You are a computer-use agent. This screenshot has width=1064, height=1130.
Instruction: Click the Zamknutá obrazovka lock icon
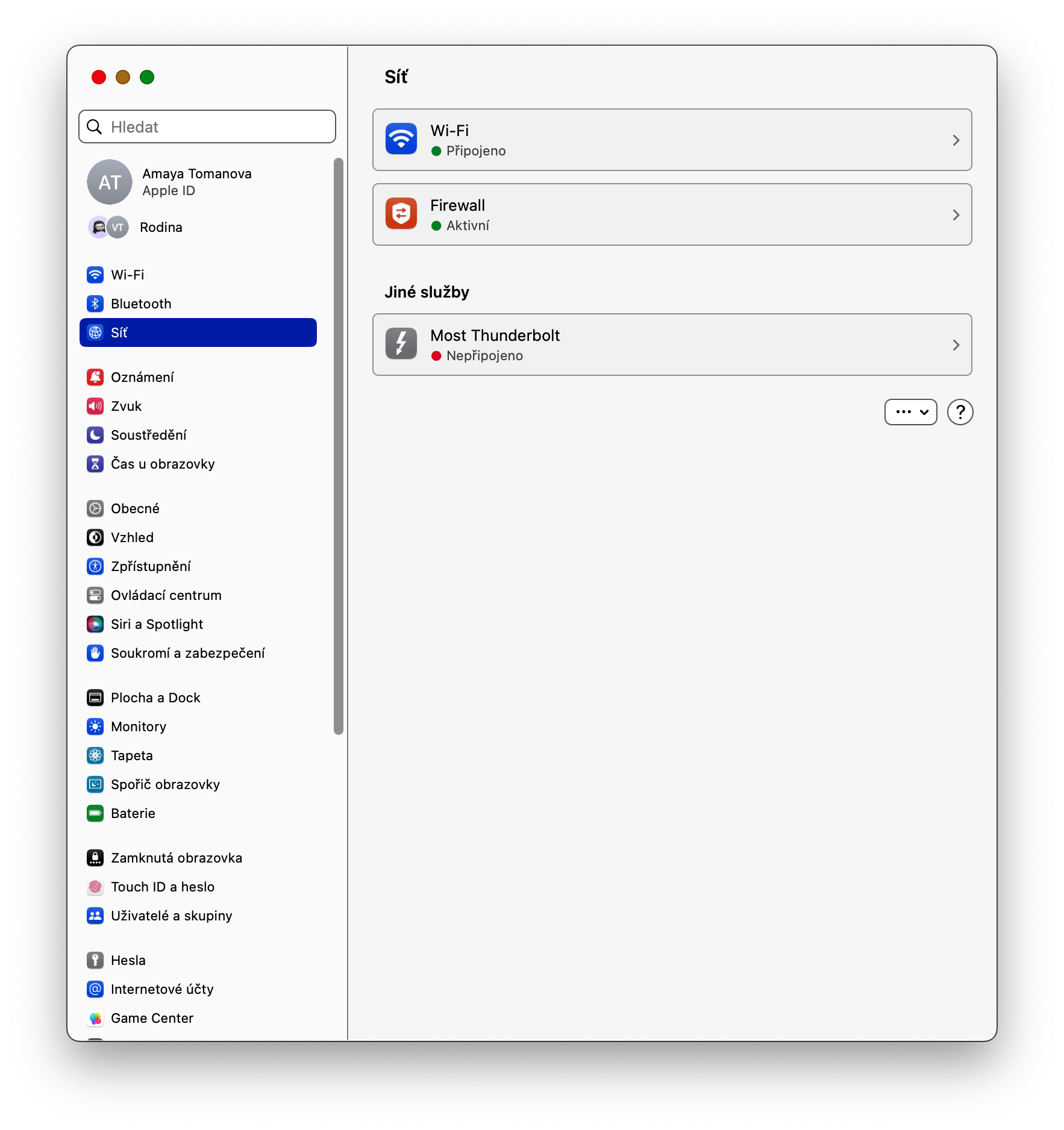point(95,858)
